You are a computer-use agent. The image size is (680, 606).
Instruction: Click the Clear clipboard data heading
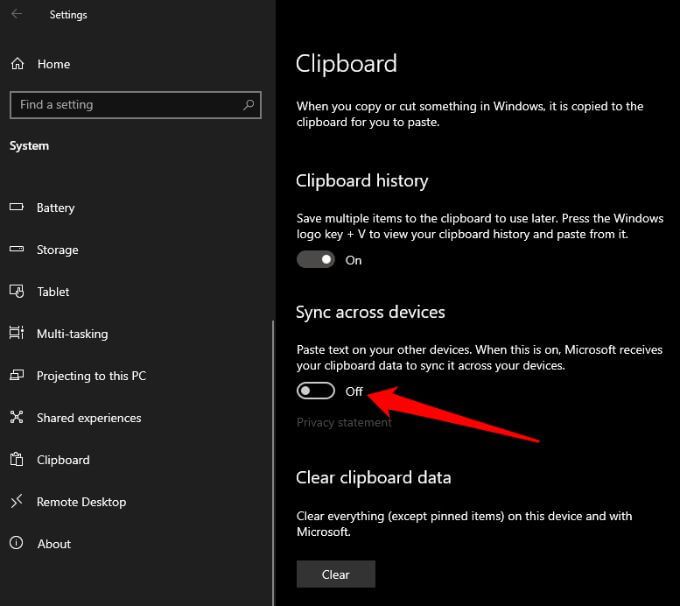pos(373,478)
